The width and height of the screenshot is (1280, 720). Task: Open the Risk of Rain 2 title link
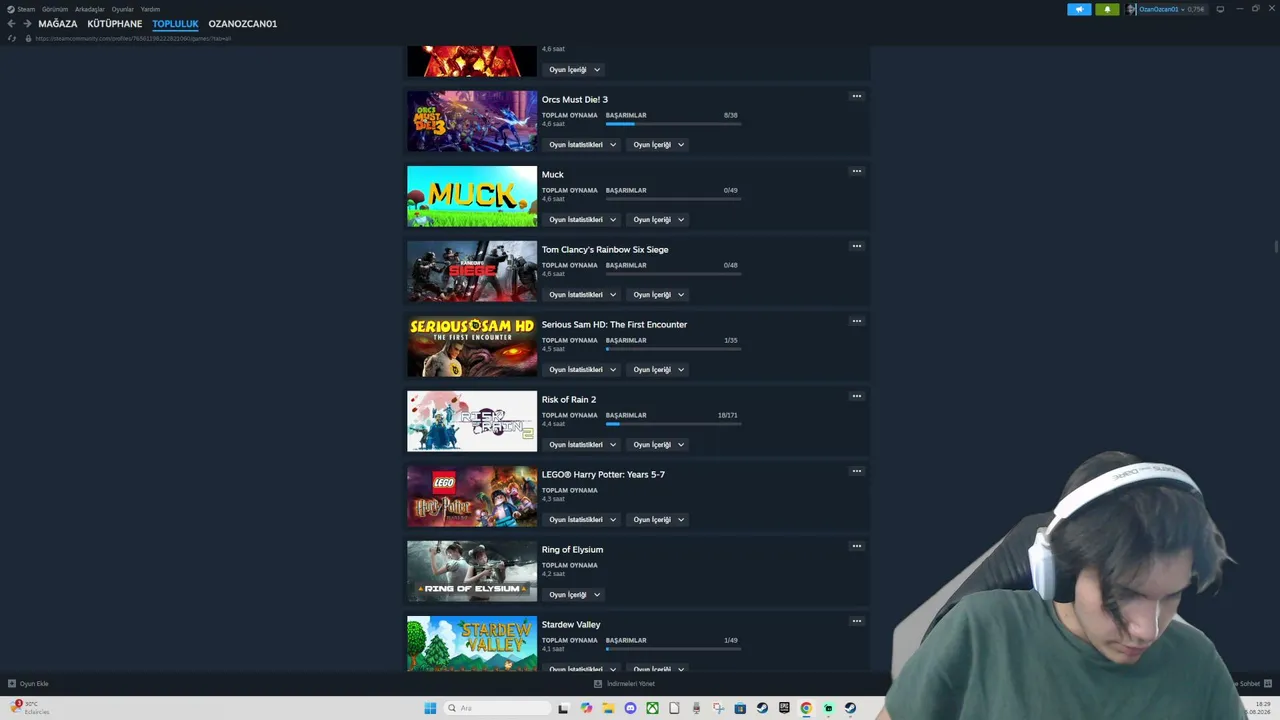[x=569, y=400]
